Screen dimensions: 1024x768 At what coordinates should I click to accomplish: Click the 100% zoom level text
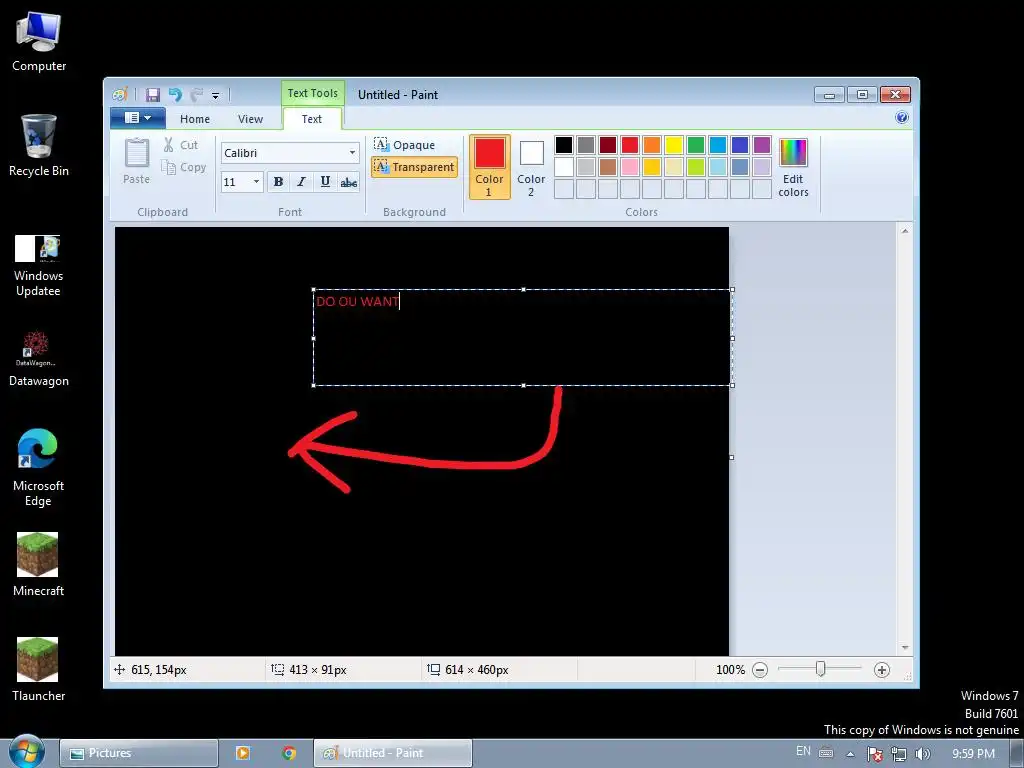(730, 669)
